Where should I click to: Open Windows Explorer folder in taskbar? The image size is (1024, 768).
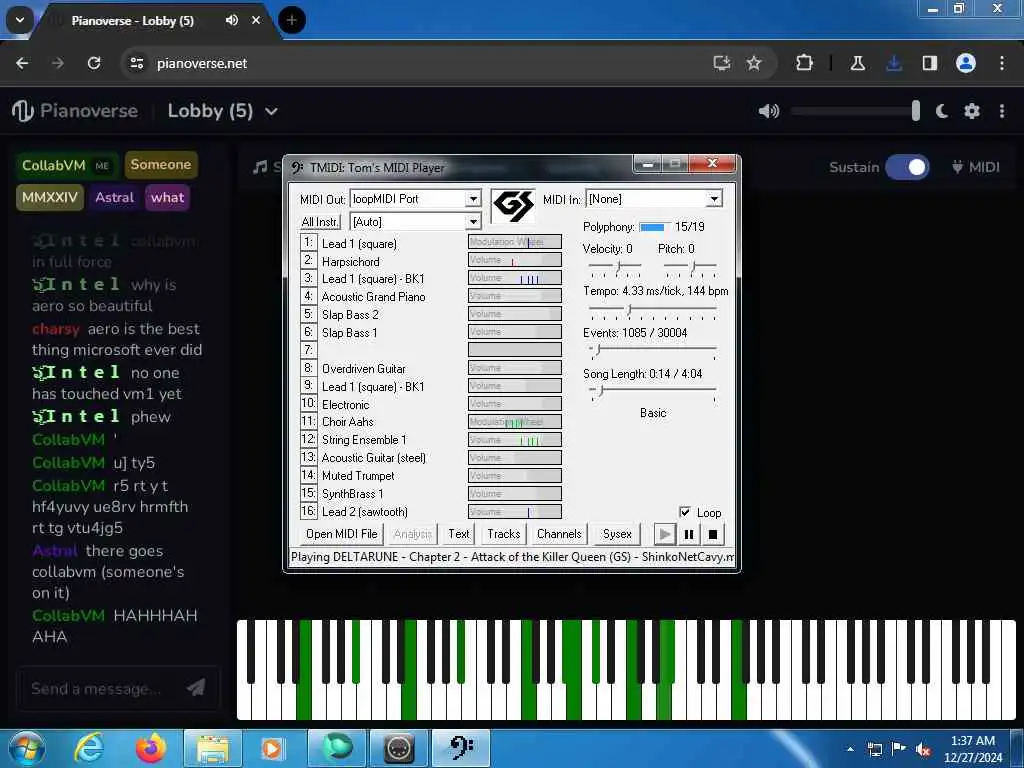[x=213, y=748]
